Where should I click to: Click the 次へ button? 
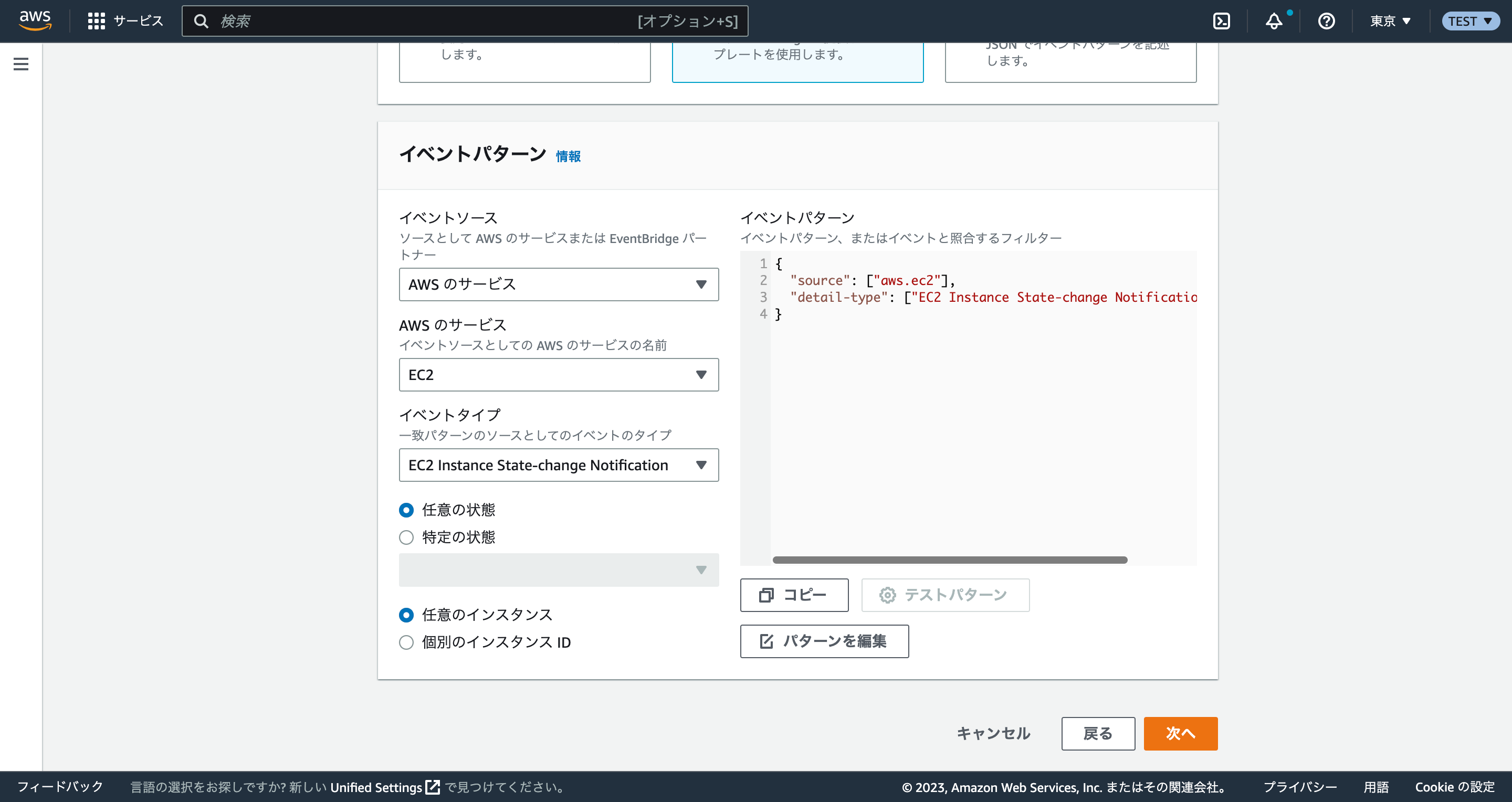tap(1180, 733)
